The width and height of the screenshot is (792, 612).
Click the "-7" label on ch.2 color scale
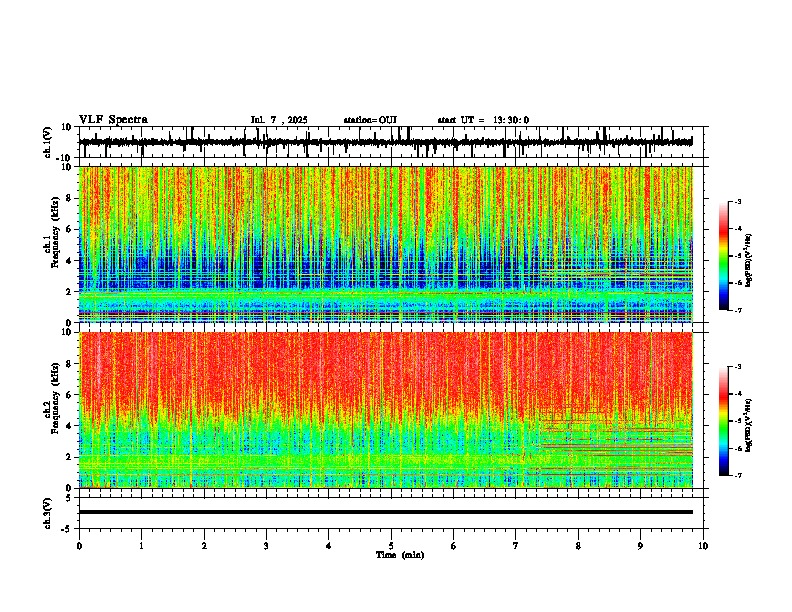[737, 475]
